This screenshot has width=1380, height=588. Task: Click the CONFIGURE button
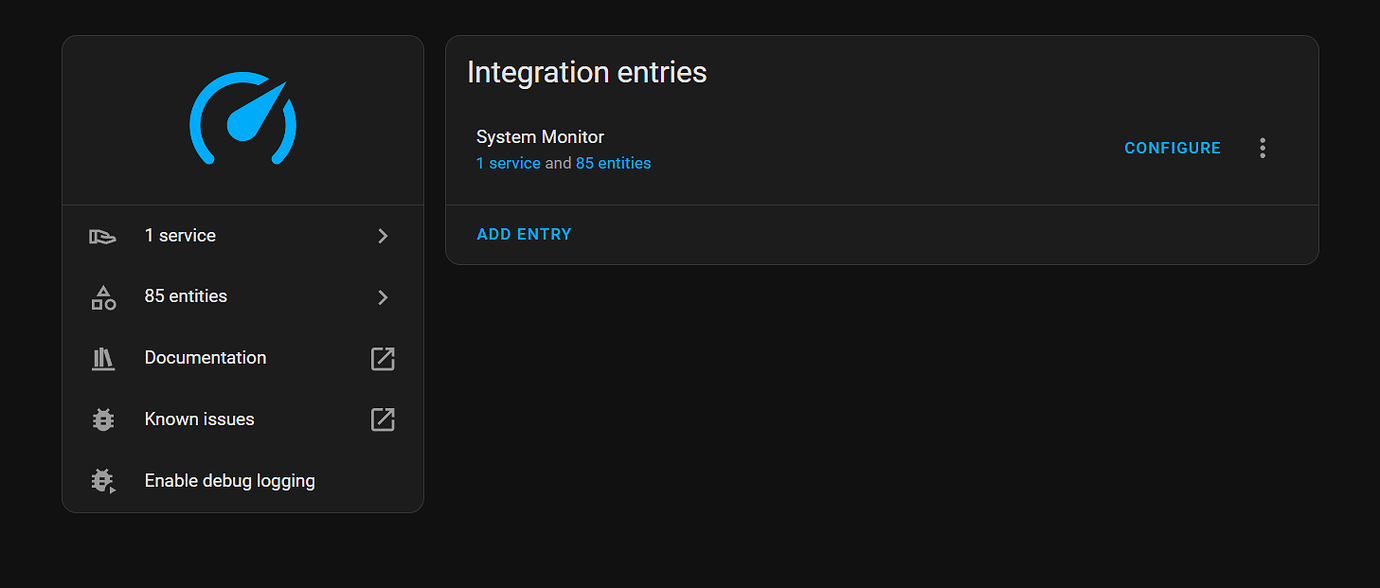pos(1172,147)
